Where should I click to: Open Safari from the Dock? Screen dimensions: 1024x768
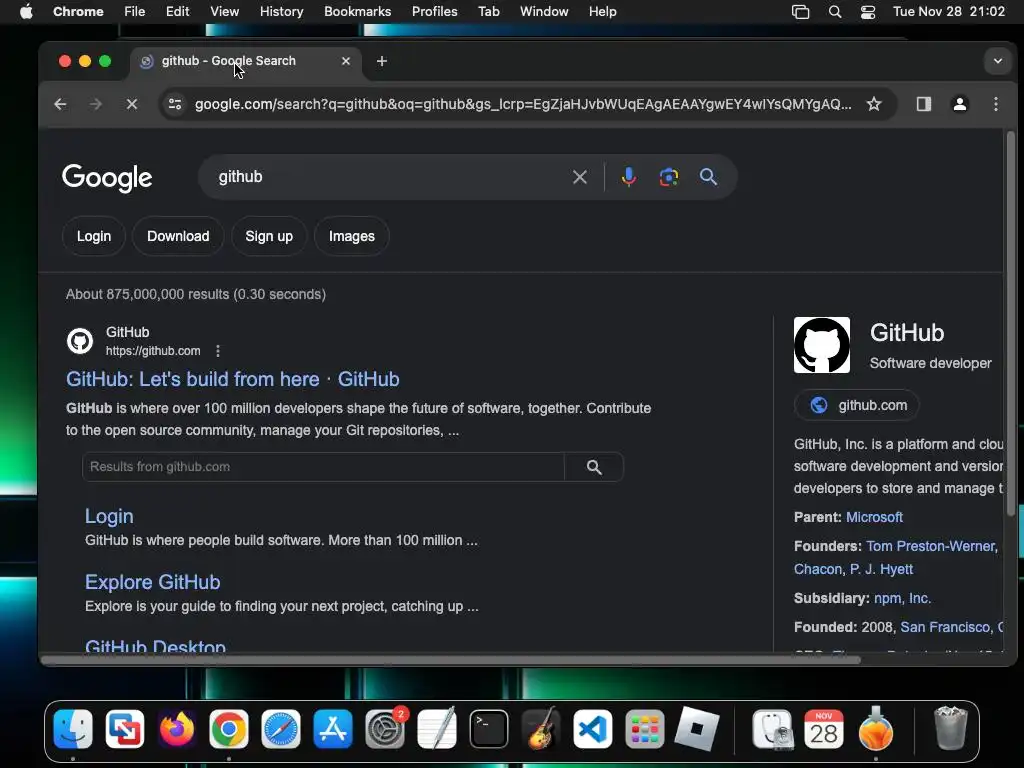coord(281,729)
